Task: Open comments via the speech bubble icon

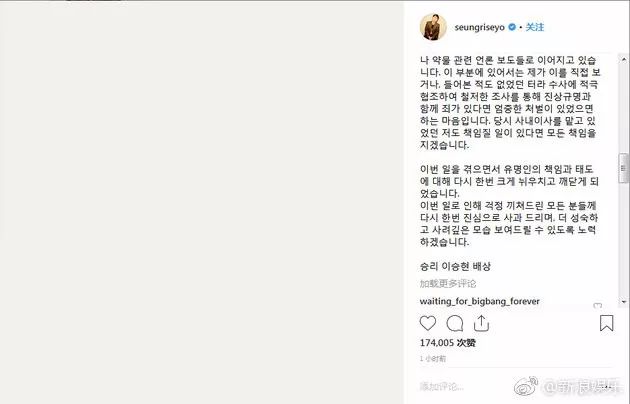Action: [455, 323]
